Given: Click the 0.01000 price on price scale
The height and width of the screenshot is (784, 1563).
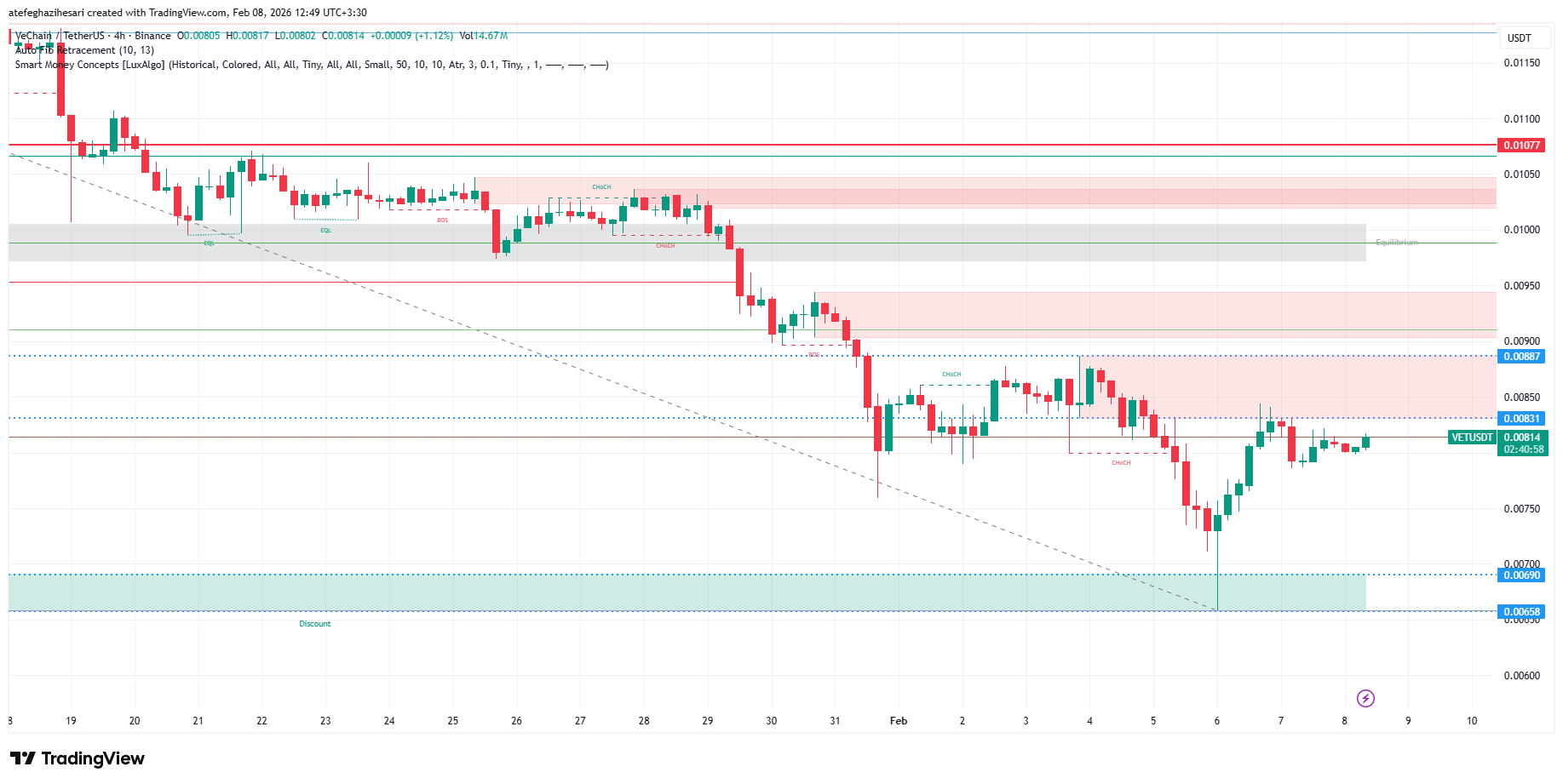Looking at the screenshot, I should (1521, 230).
